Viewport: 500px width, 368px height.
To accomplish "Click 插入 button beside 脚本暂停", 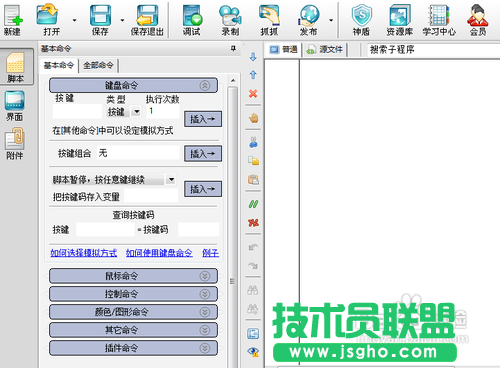I will click(203, 189).
